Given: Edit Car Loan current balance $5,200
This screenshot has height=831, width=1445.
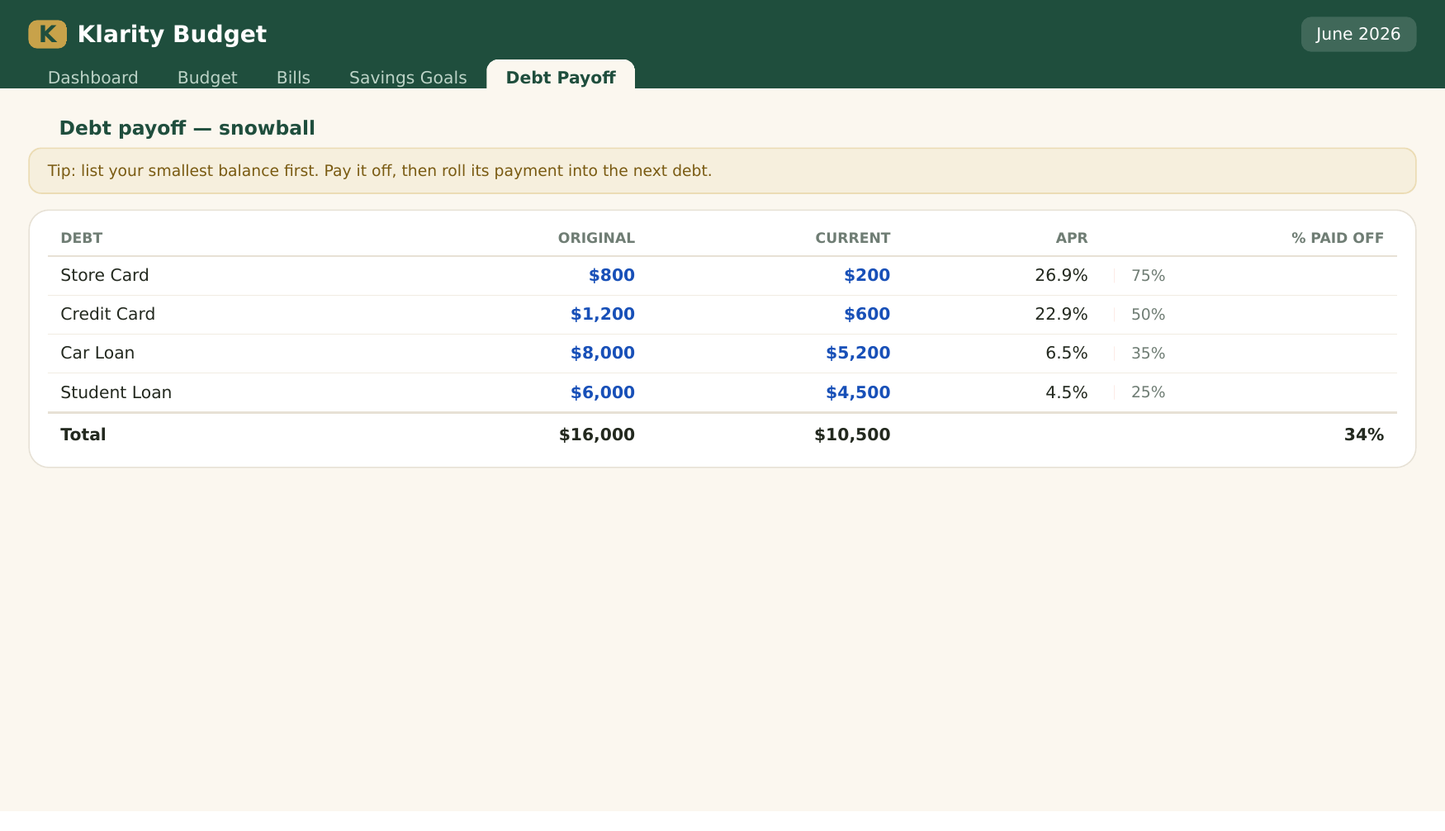Looking at the screenshot, I should pos(857,353).
